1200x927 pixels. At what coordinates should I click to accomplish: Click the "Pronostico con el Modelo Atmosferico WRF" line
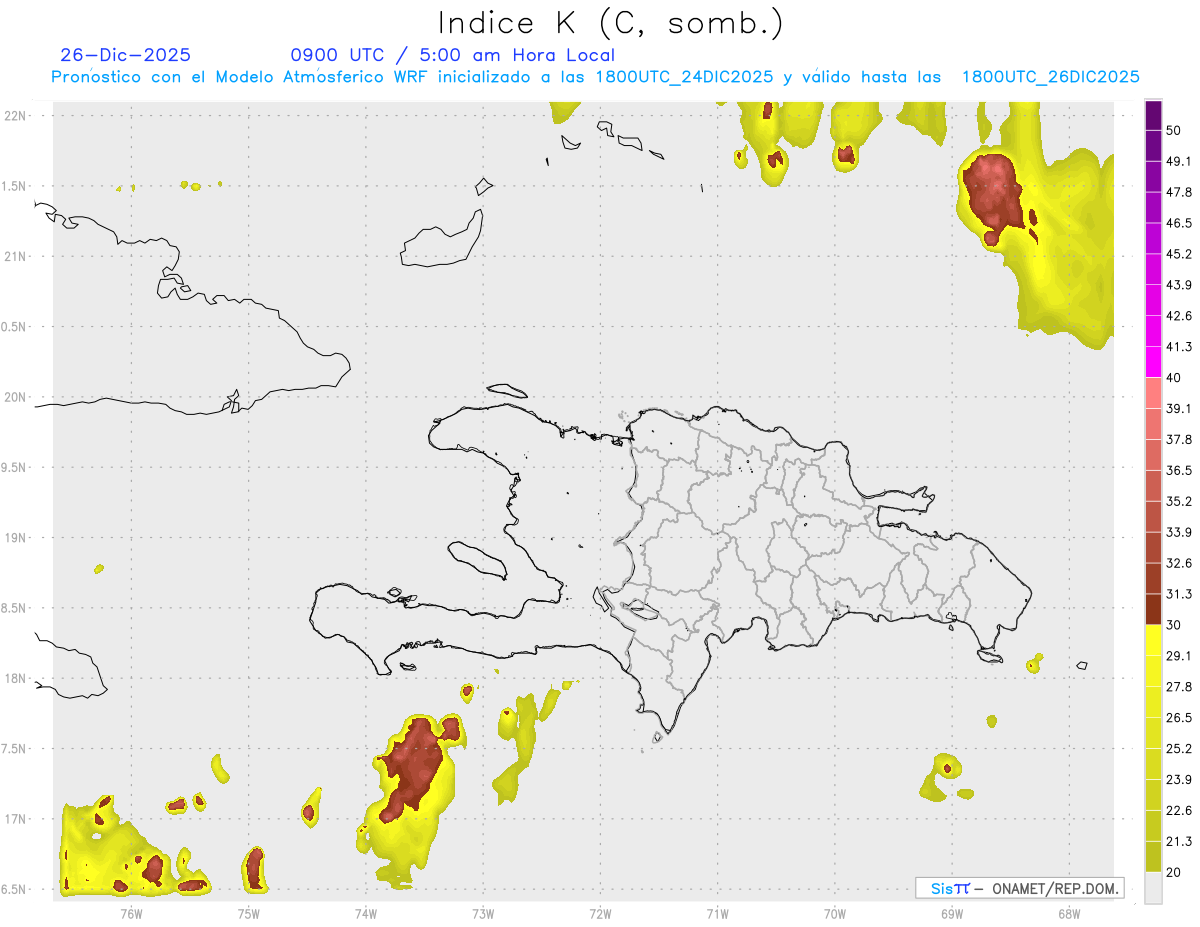pyautogui.click(x=595, y=77)
